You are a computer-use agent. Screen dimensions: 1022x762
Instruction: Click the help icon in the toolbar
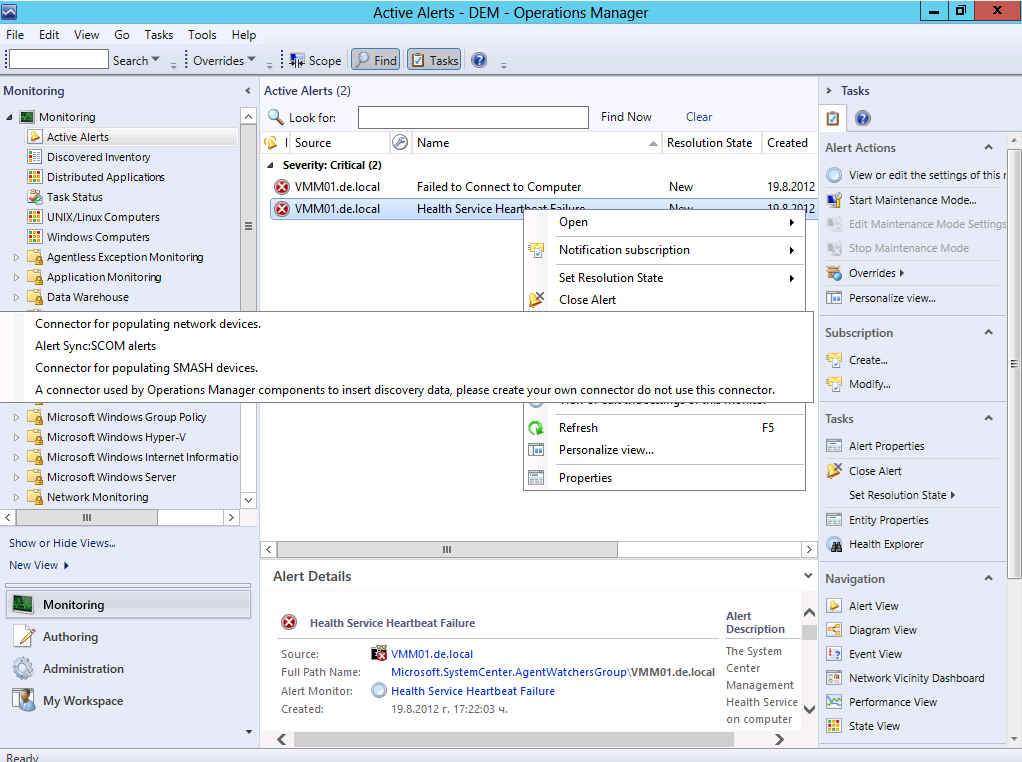pyautogui.click(x=479, y=61)
